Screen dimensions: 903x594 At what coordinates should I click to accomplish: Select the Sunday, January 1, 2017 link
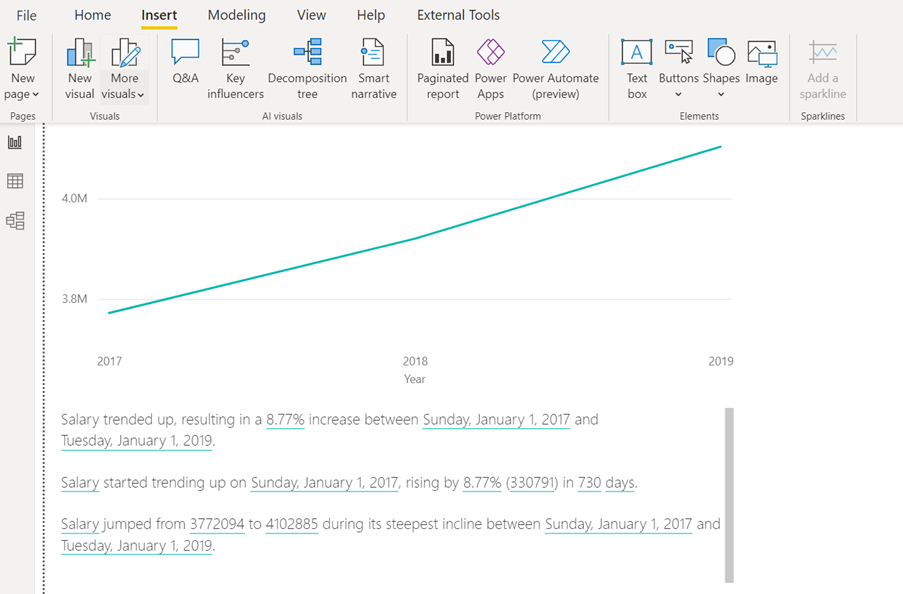(497, 419)
